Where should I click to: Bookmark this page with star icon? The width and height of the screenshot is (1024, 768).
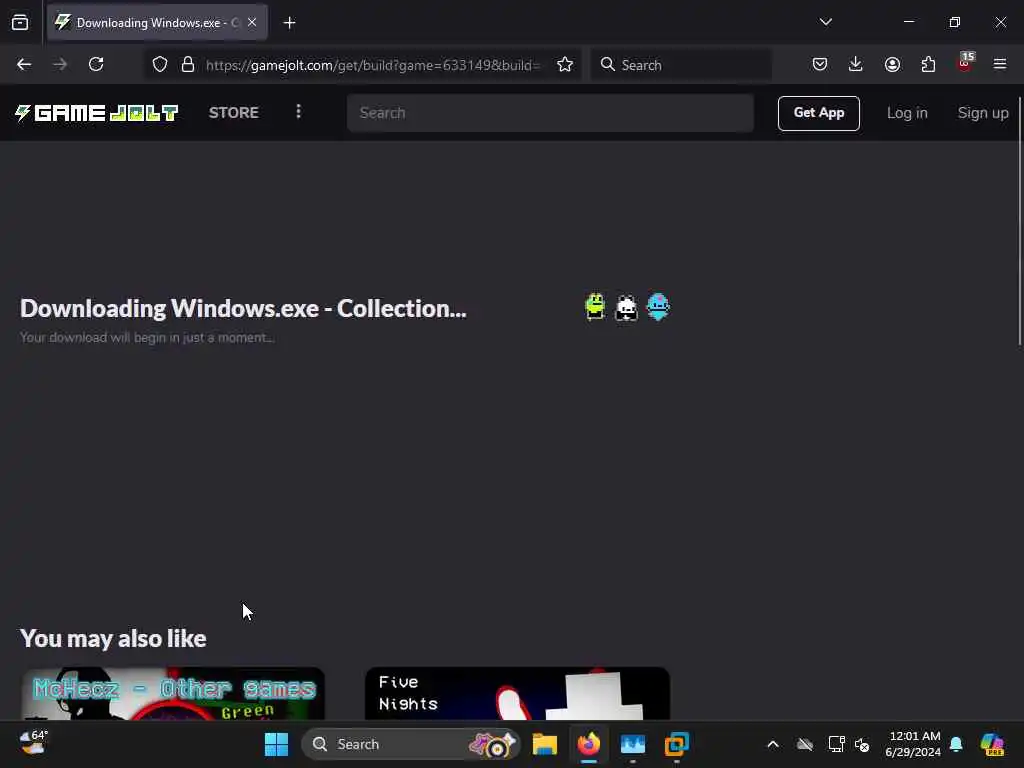click(565, 65)
